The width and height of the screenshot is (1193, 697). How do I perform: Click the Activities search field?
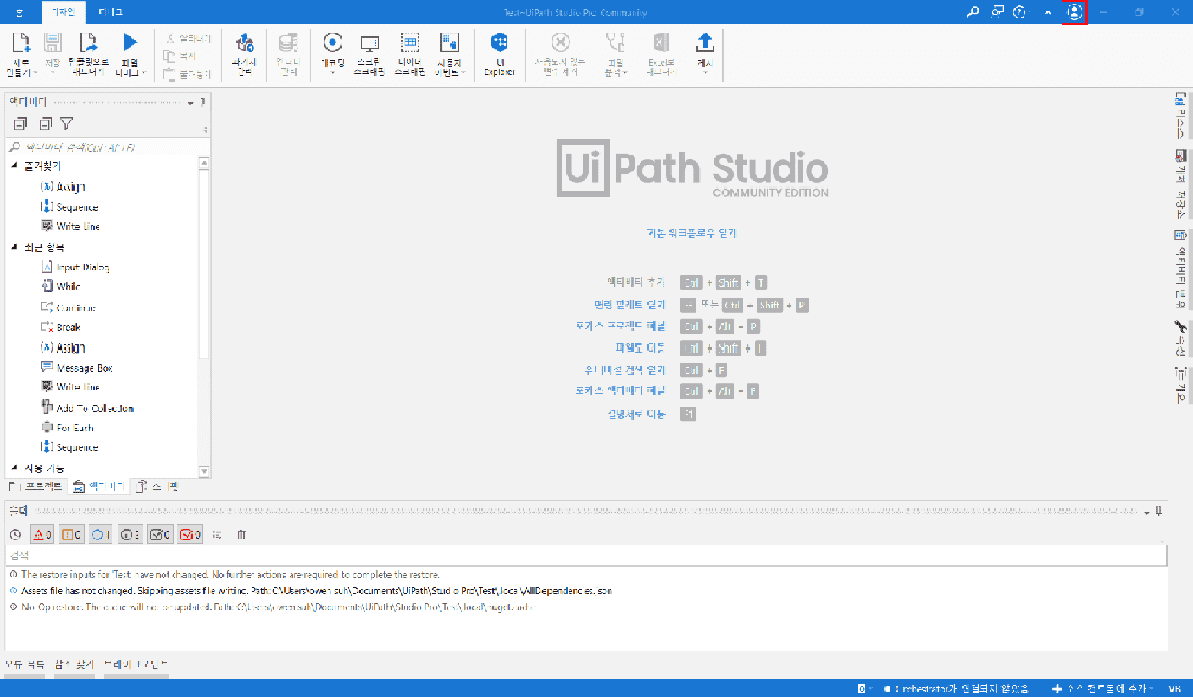tap(105, 147)
